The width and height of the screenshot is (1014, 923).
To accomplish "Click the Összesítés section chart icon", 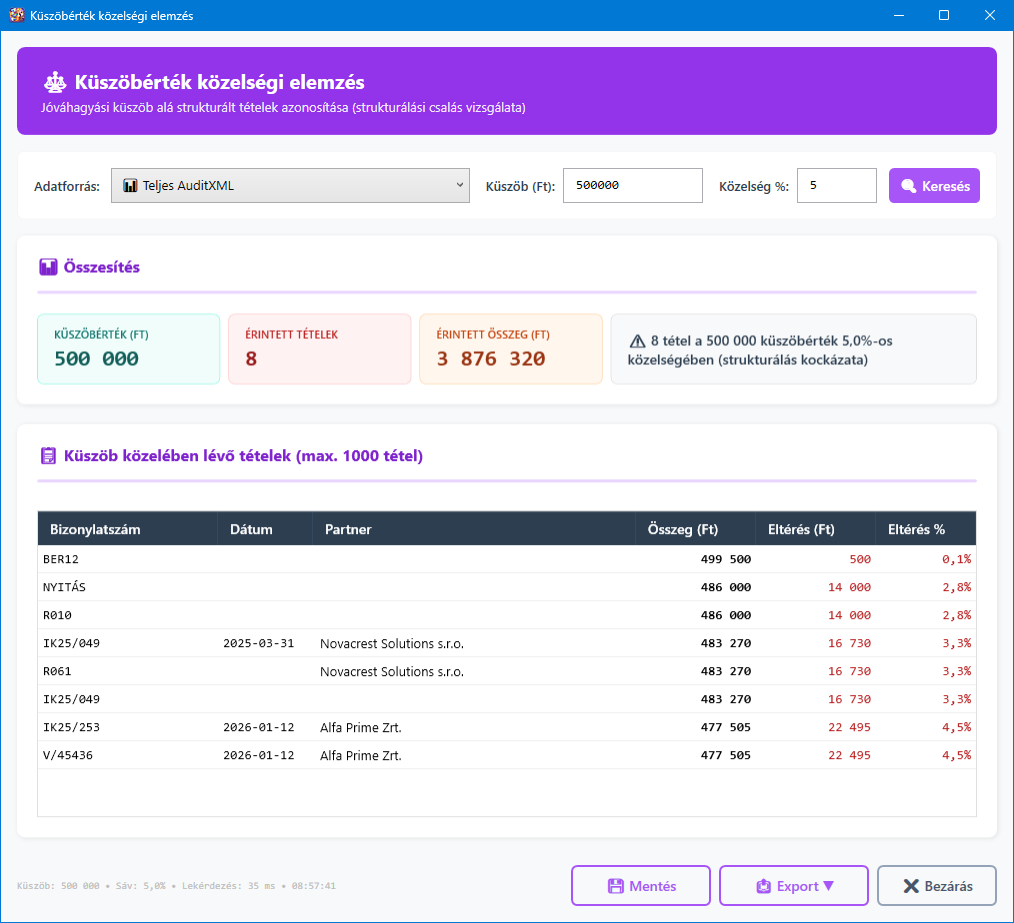I will click(48, 267).
